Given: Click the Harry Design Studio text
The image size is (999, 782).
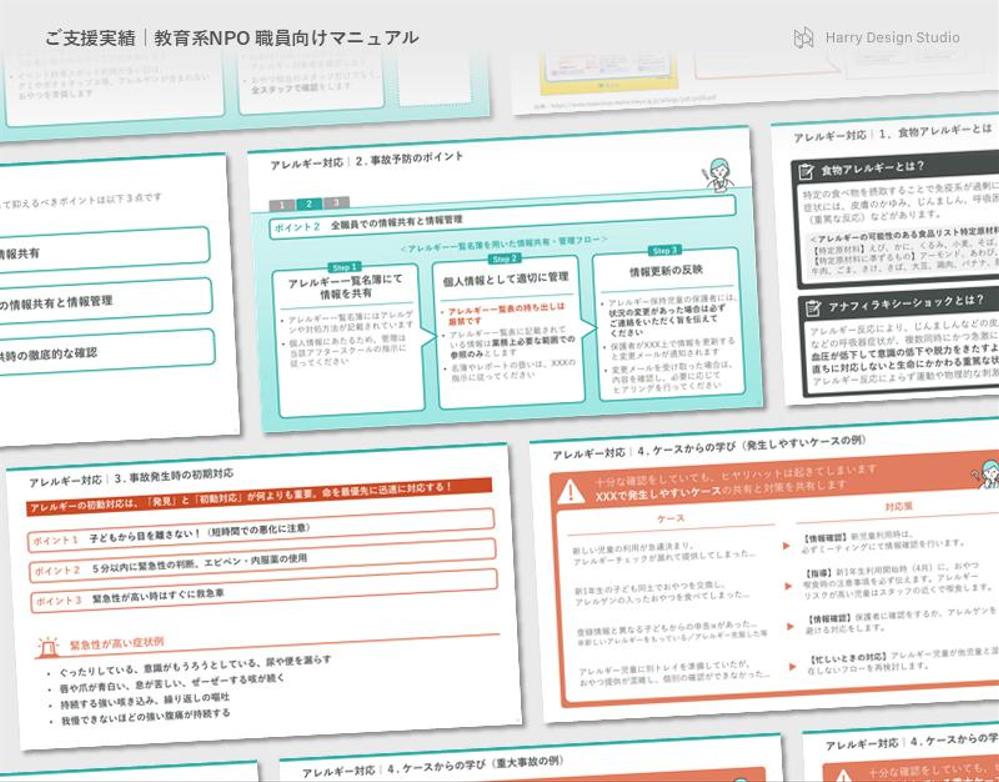Looking at the screenshot, I should [x=892, y=38].
